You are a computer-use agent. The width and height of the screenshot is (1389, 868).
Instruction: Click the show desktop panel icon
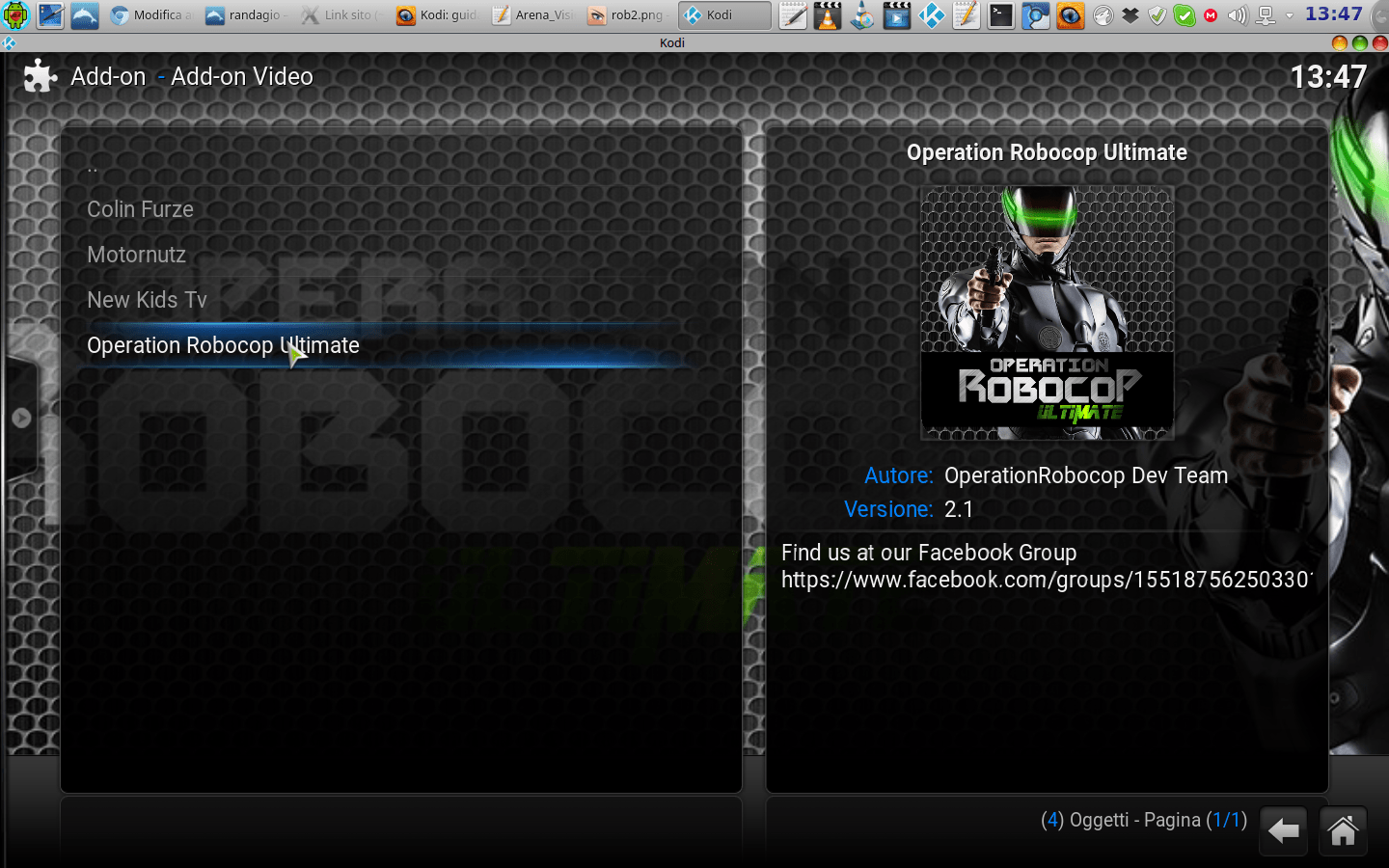(x=50, y=15)
